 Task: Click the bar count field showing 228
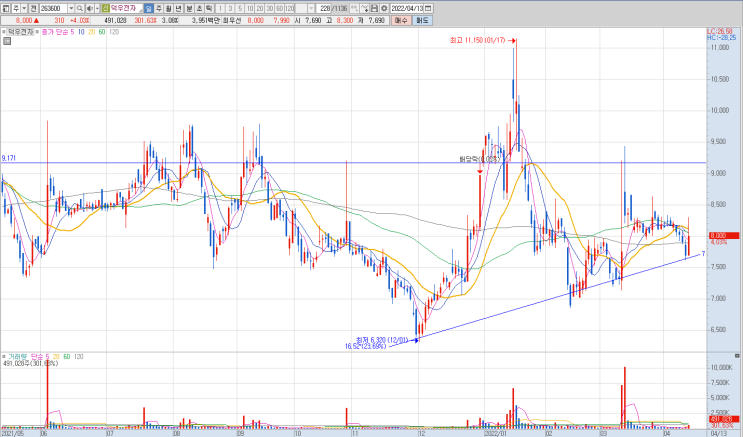(324, 9)
